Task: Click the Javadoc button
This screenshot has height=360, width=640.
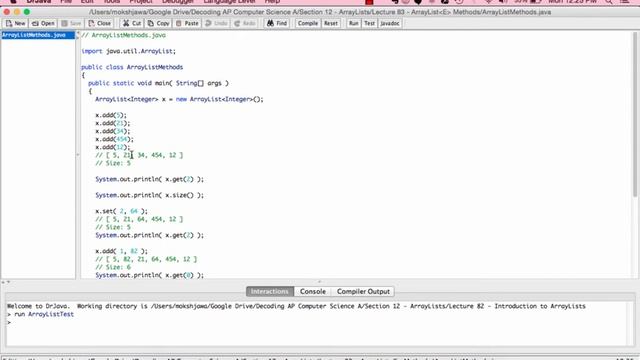Action: coord(390,23)
